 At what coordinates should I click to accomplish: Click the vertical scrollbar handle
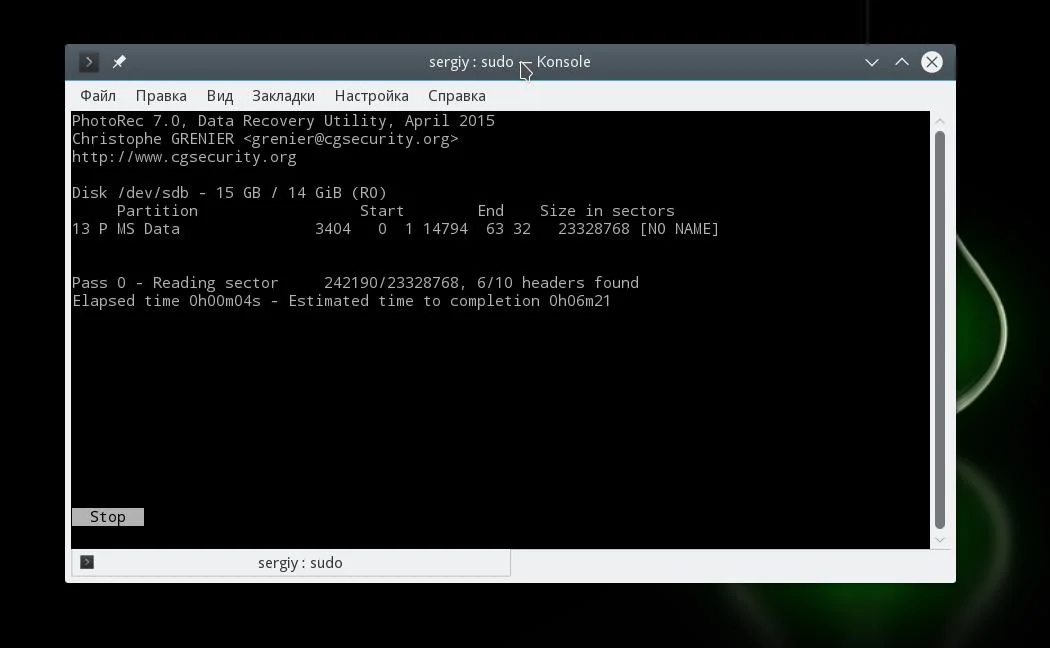[940, 330]
